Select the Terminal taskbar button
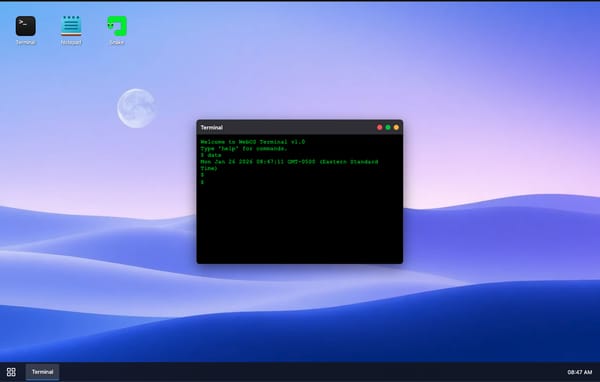The width and height of the screenshot is (600, 382). (x=42, y=372)
